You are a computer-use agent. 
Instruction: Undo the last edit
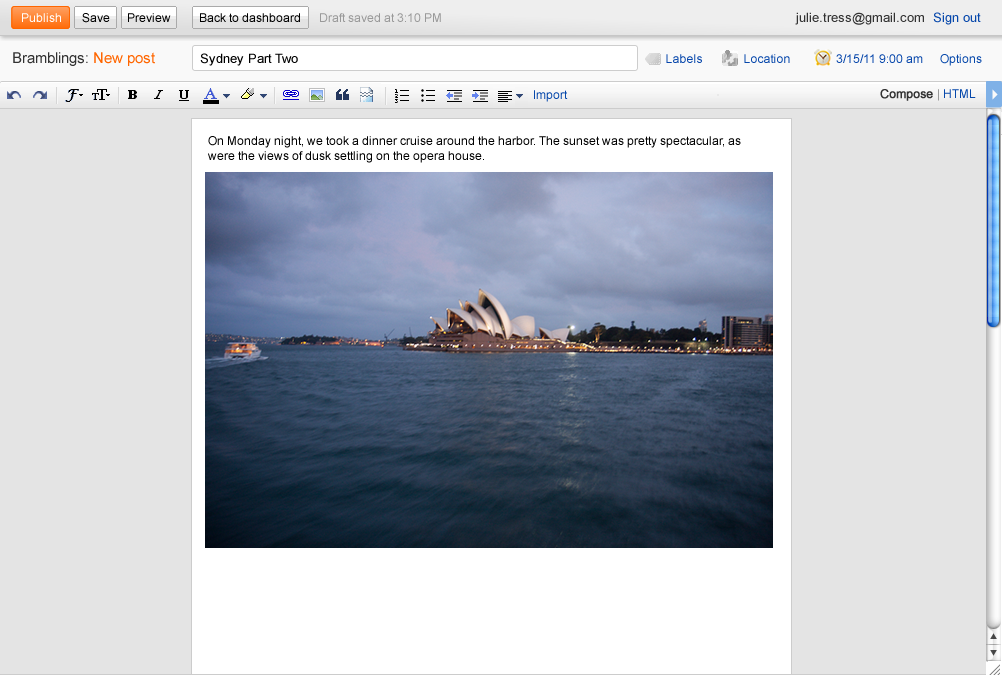(x=14, y=94)
